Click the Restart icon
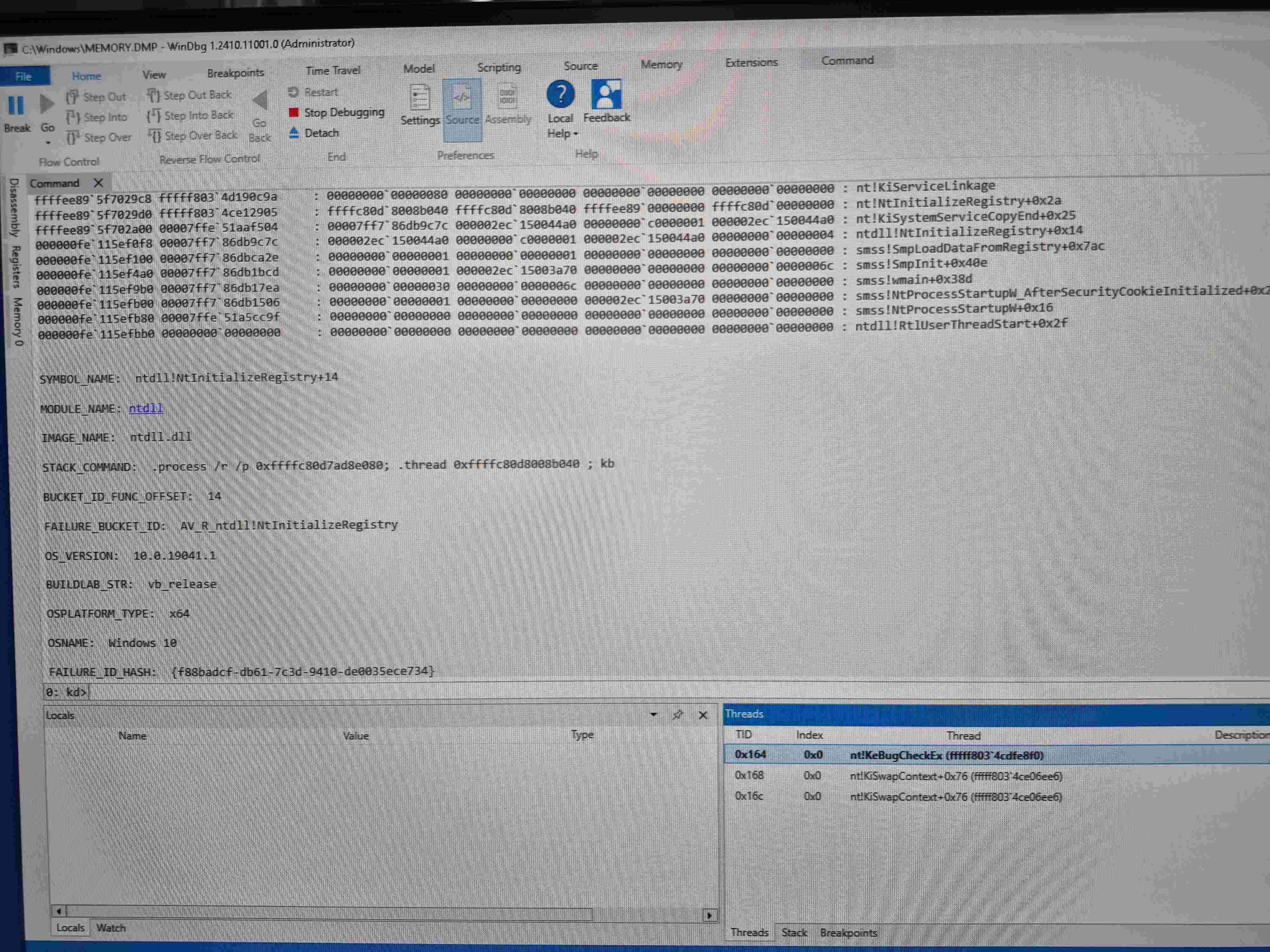 click(293, 92)
